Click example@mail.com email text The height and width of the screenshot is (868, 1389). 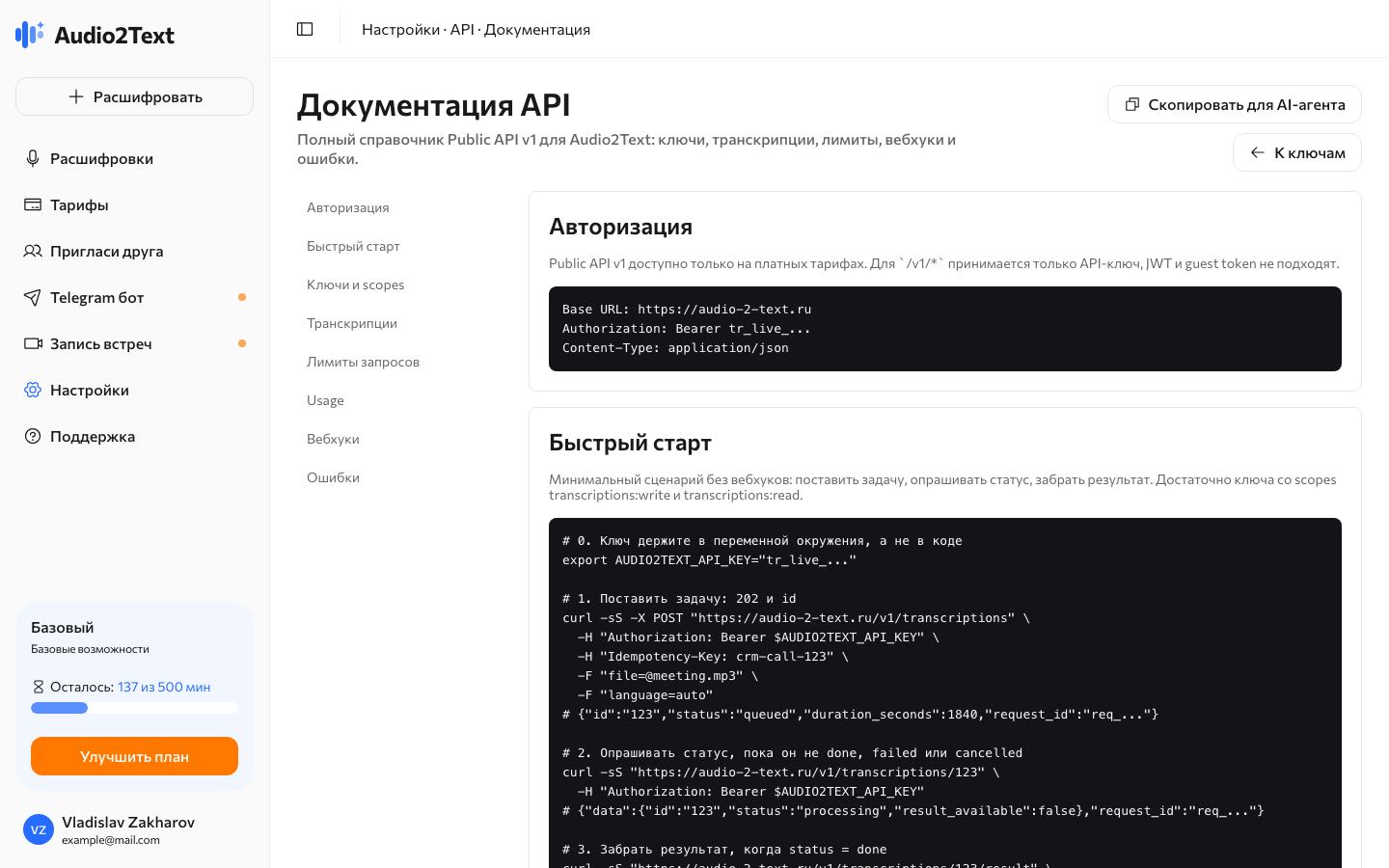(x=111, y=840)
